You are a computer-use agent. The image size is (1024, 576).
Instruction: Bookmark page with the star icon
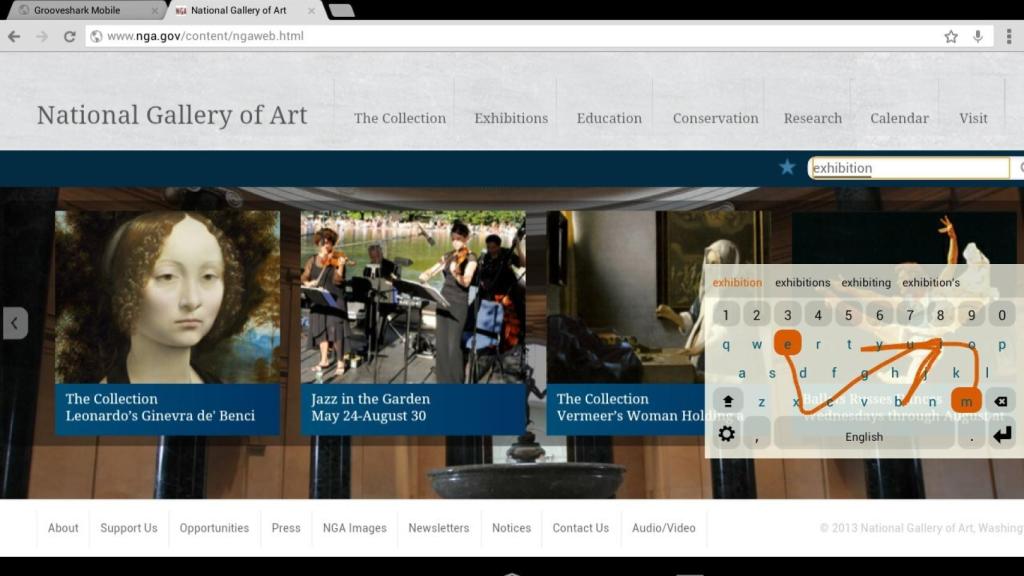coord(951,36)
